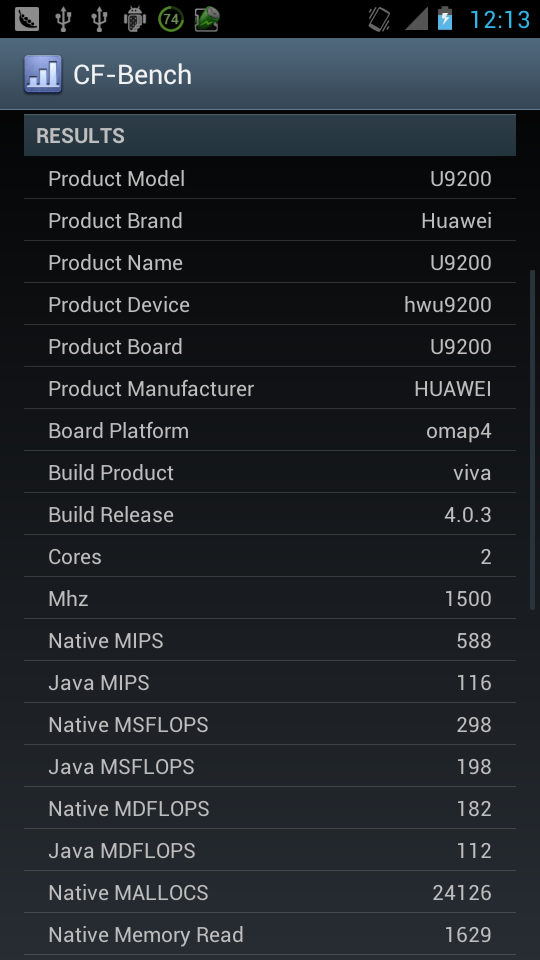Tap the battery charging status icon
This screenshot has height=960, width=540.
coord(445,18)
